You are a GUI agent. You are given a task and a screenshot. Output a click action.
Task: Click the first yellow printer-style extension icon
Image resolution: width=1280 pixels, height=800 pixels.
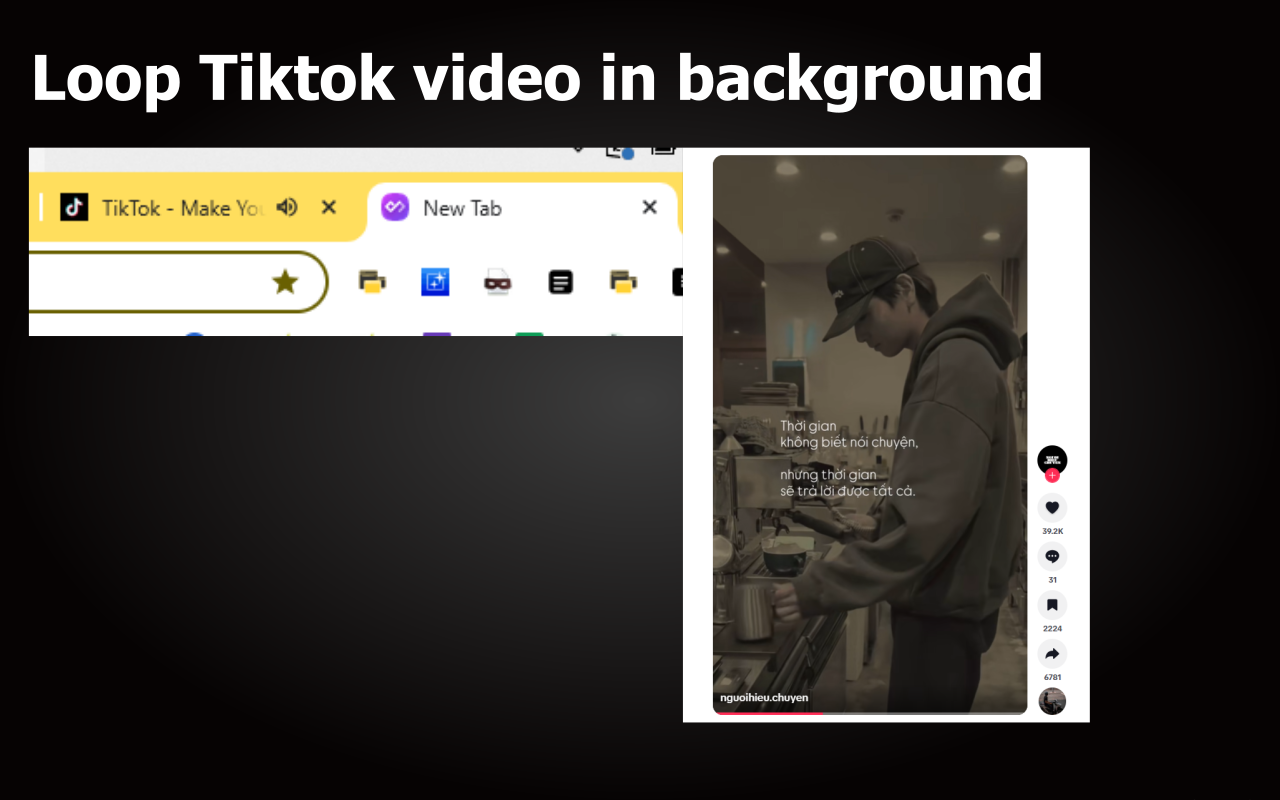pos(370,281)
